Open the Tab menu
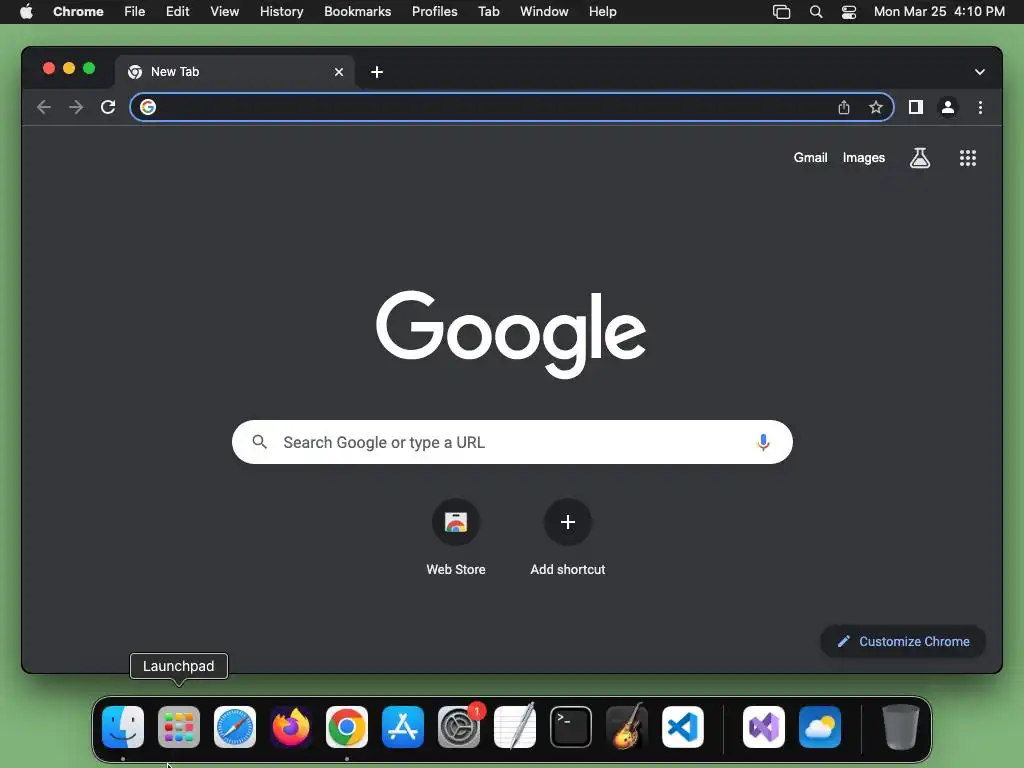The width and height of the screenshot is (1024, 768). tap(488, 12)
